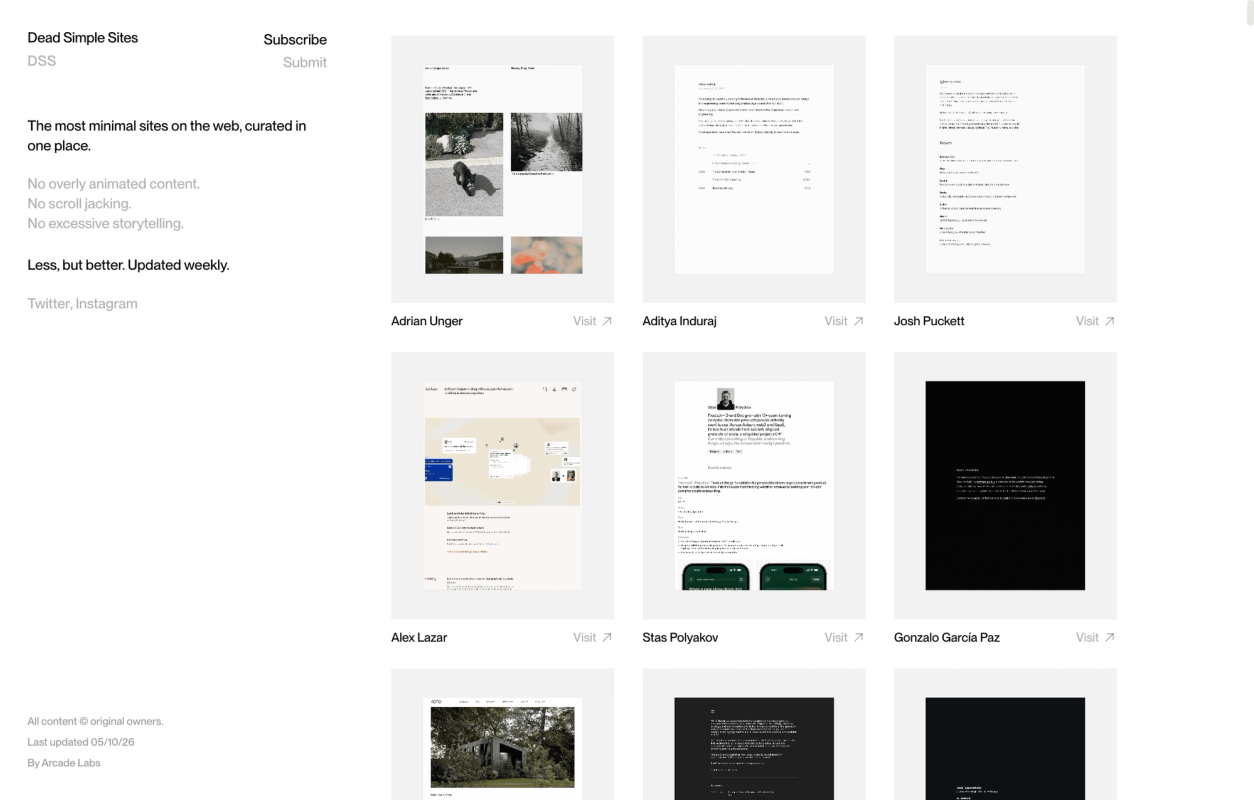Open the Subscribe link
Screen dimensions: 1254x800
[x=295, y=40]
